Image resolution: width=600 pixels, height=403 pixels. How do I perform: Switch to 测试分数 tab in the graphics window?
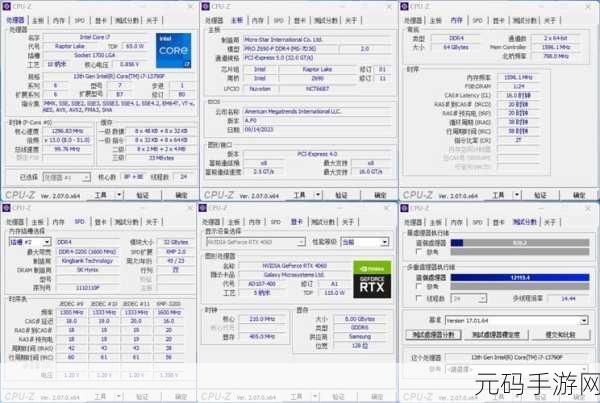(323, 222)
